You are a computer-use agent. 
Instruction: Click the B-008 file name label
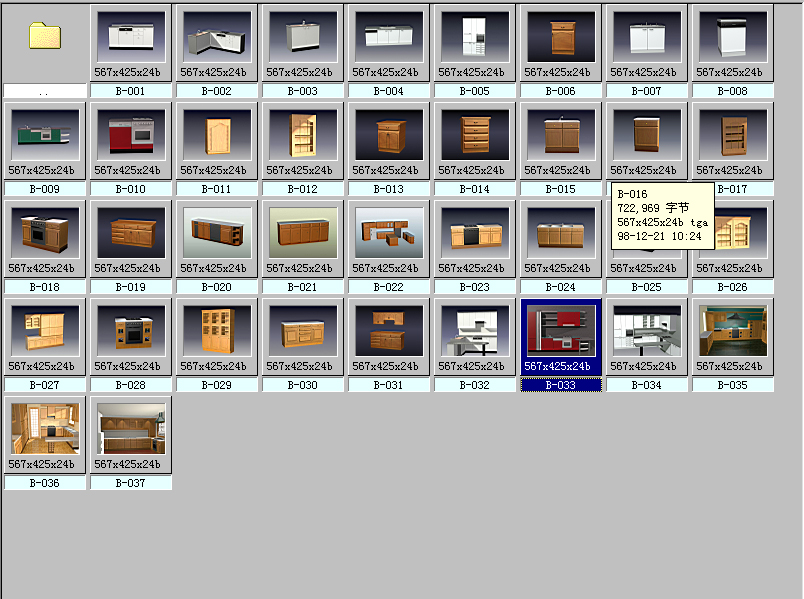click(733, 91)
